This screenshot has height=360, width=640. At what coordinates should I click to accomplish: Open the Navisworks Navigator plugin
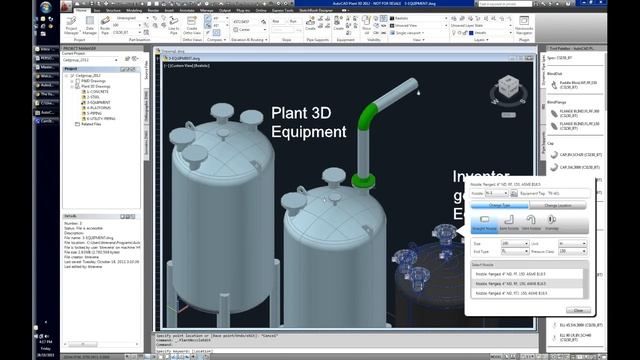click(x=524, y=25)
